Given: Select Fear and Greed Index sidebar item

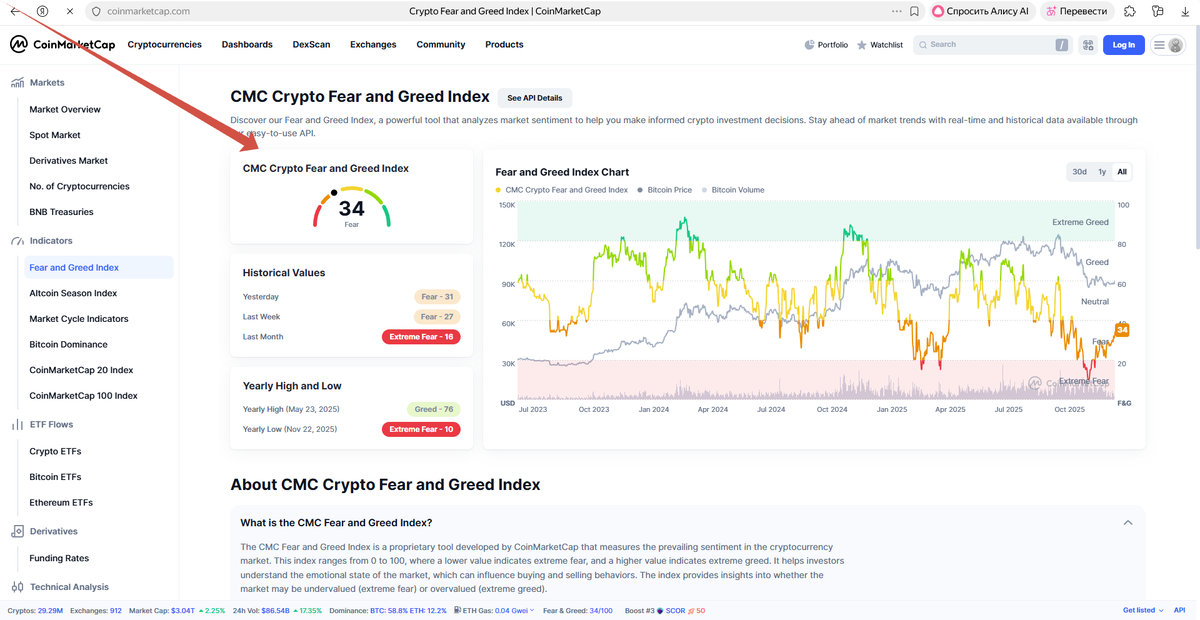Looking at the screenshot, I should [x=98, y=268].
